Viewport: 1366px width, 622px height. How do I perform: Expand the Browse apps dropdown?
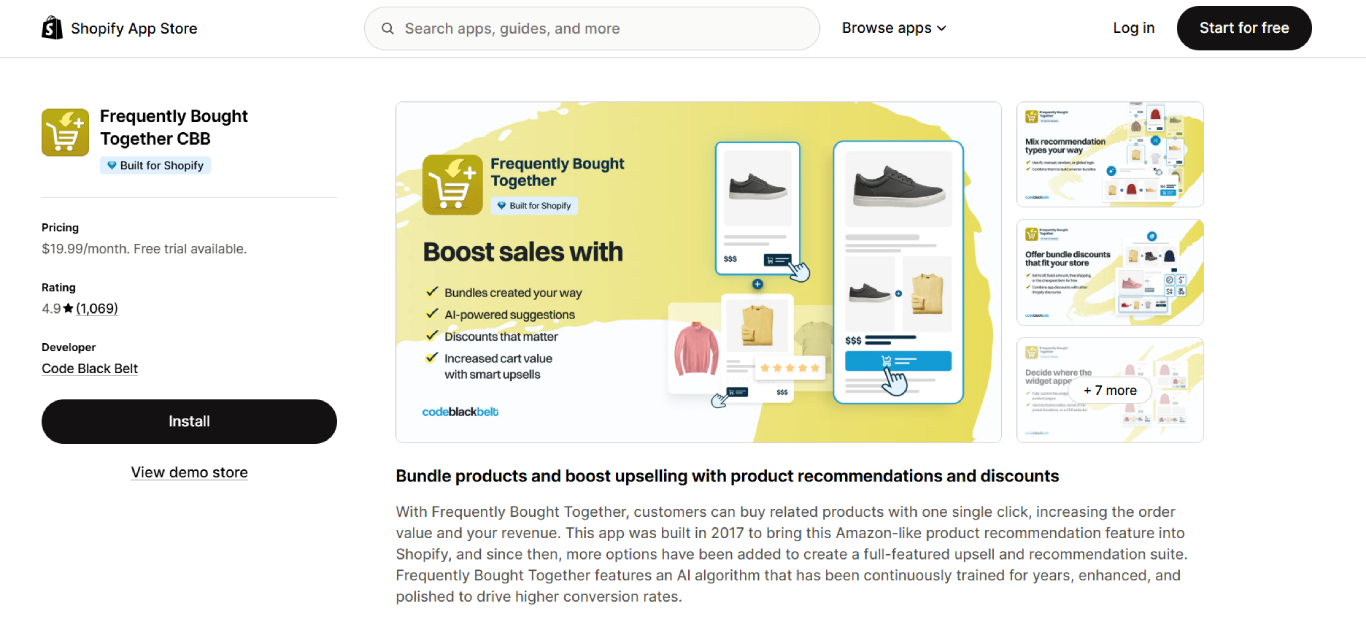pos(893,28)
